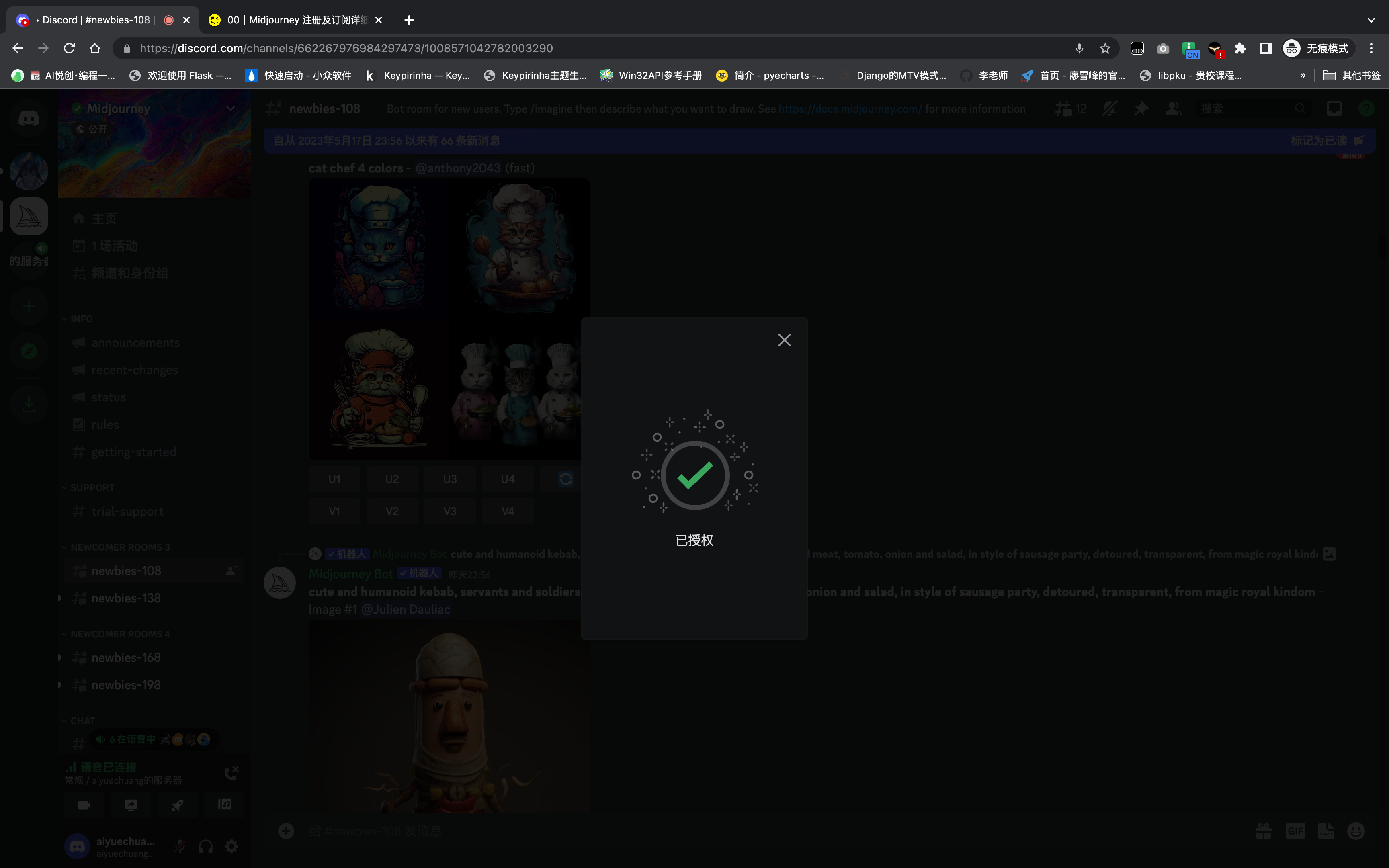1389x868 pixels.
Task: Click the Download Apps arrow icon
Action: point(29,405)
